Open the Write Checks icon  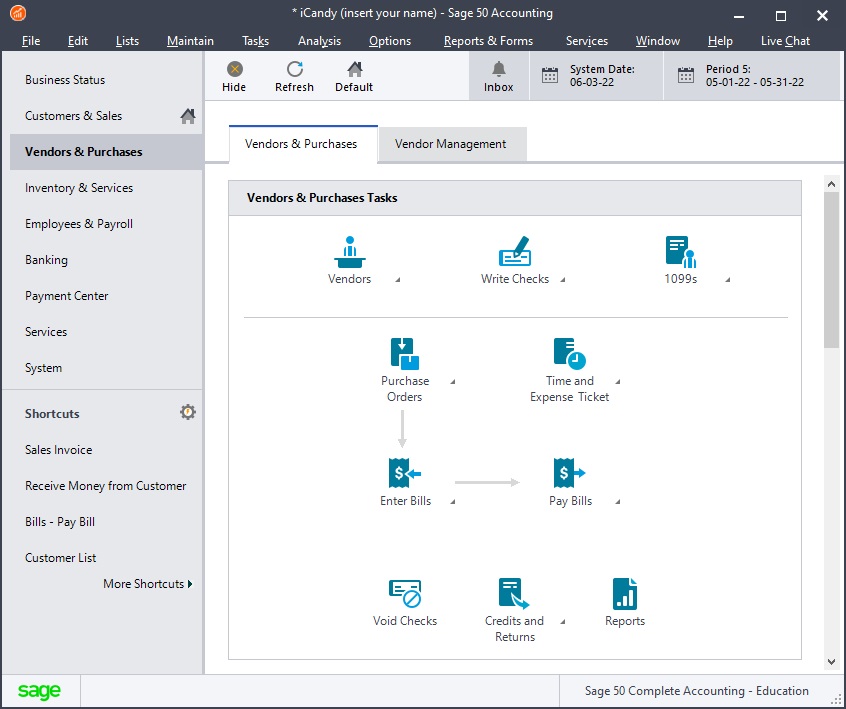click(515, 251)
